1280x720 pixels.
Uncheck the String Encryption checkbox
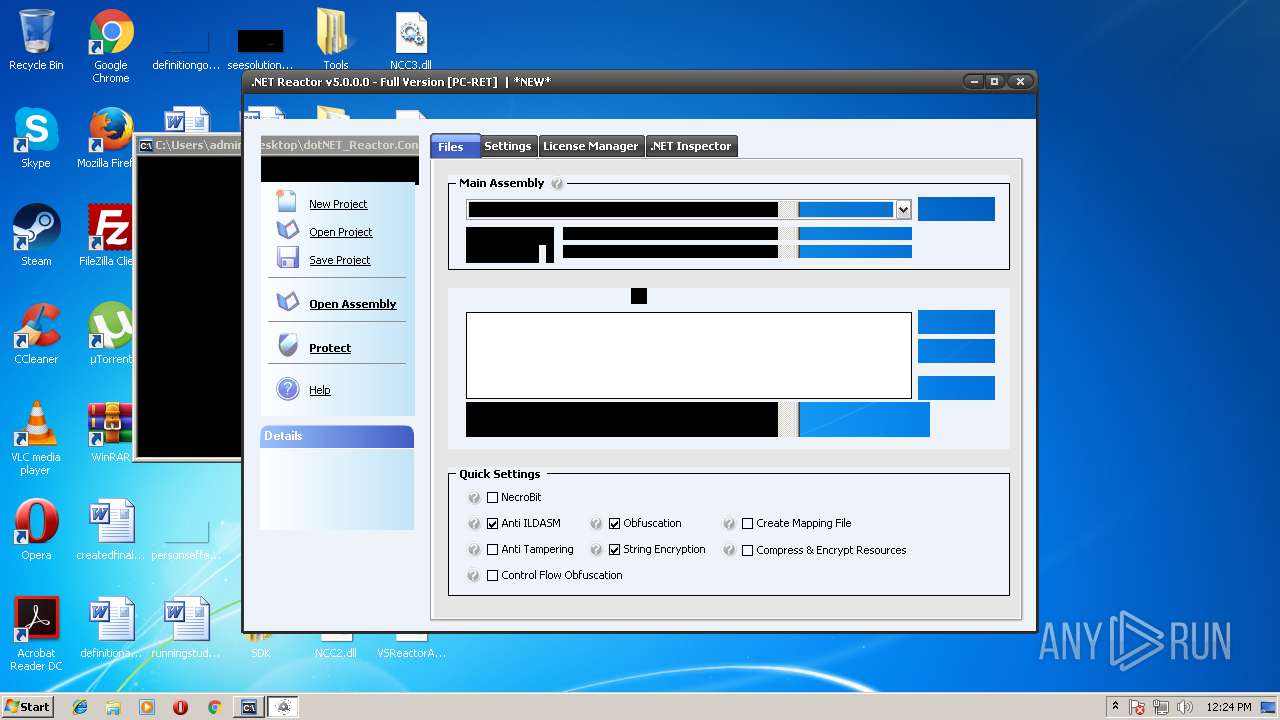pyautogui.click(x=614, y=550)
